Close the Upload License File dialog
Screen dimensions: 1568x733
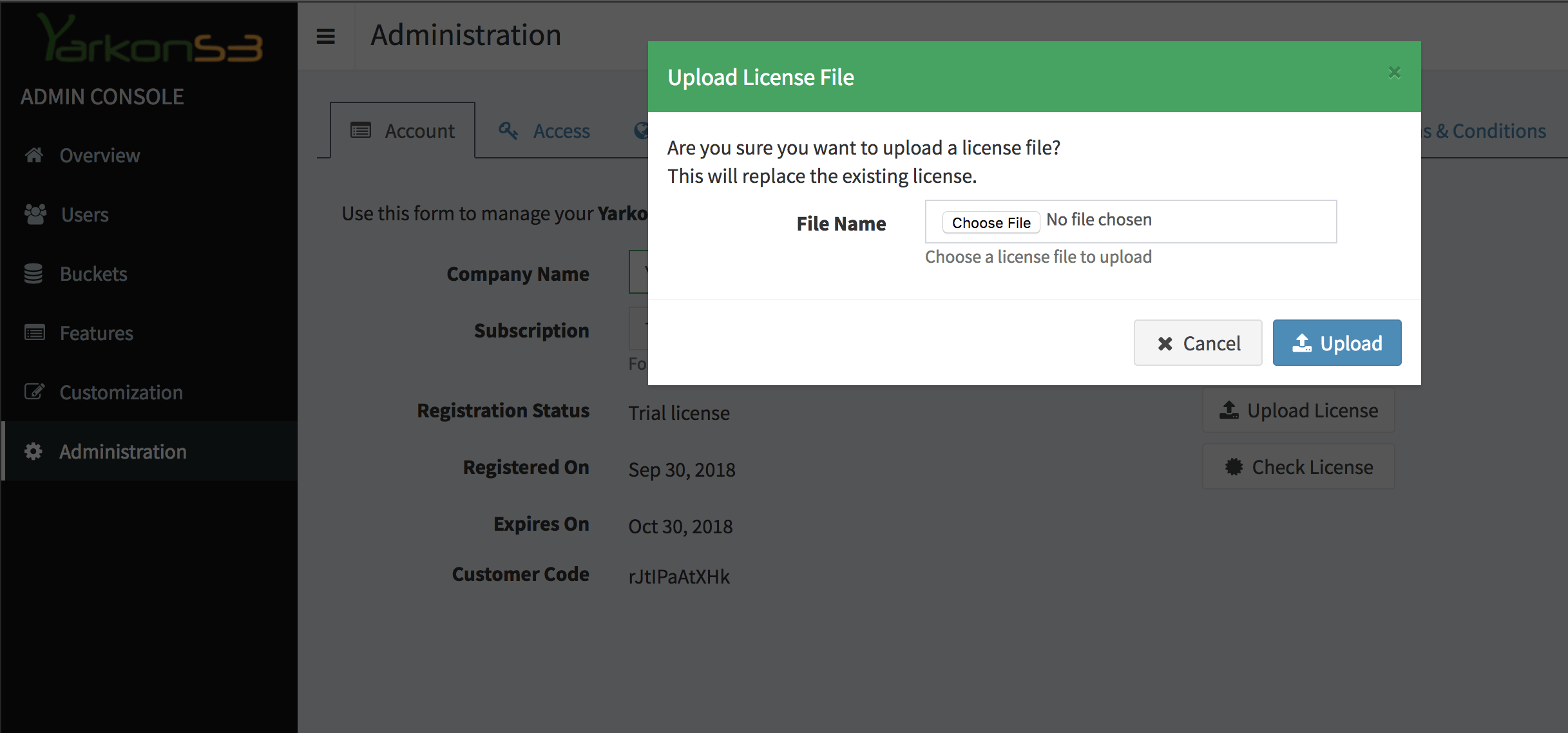point(1394,73)
